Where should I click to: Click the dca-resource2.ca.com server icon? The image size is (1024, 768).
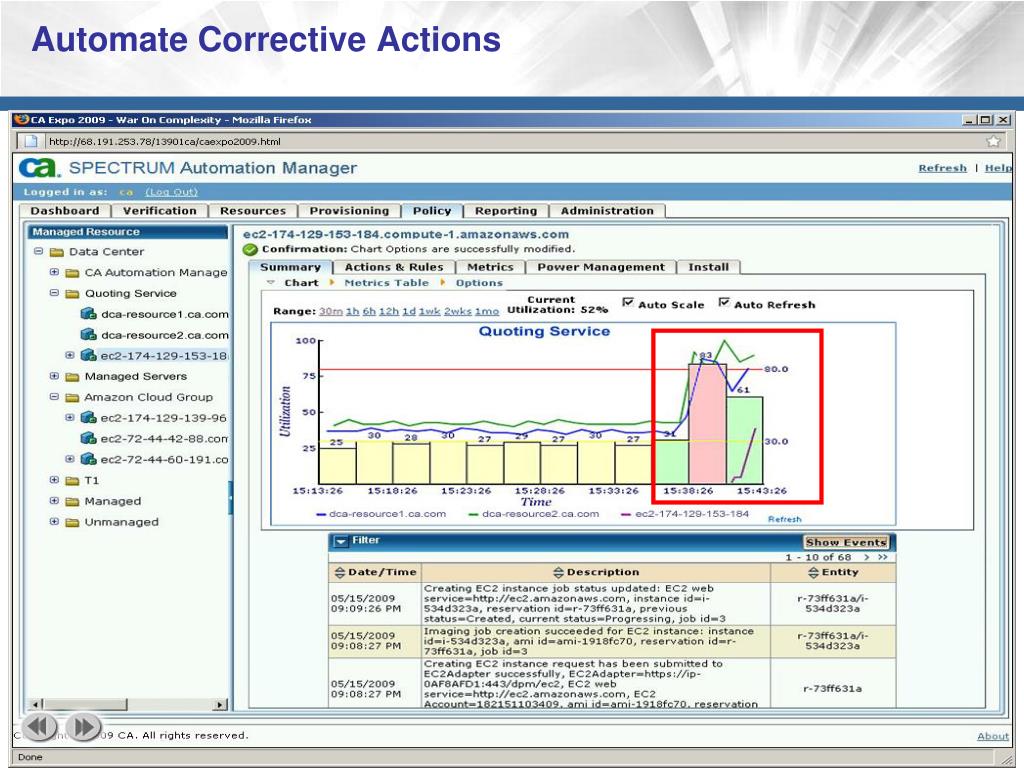(x=88, y=335)
